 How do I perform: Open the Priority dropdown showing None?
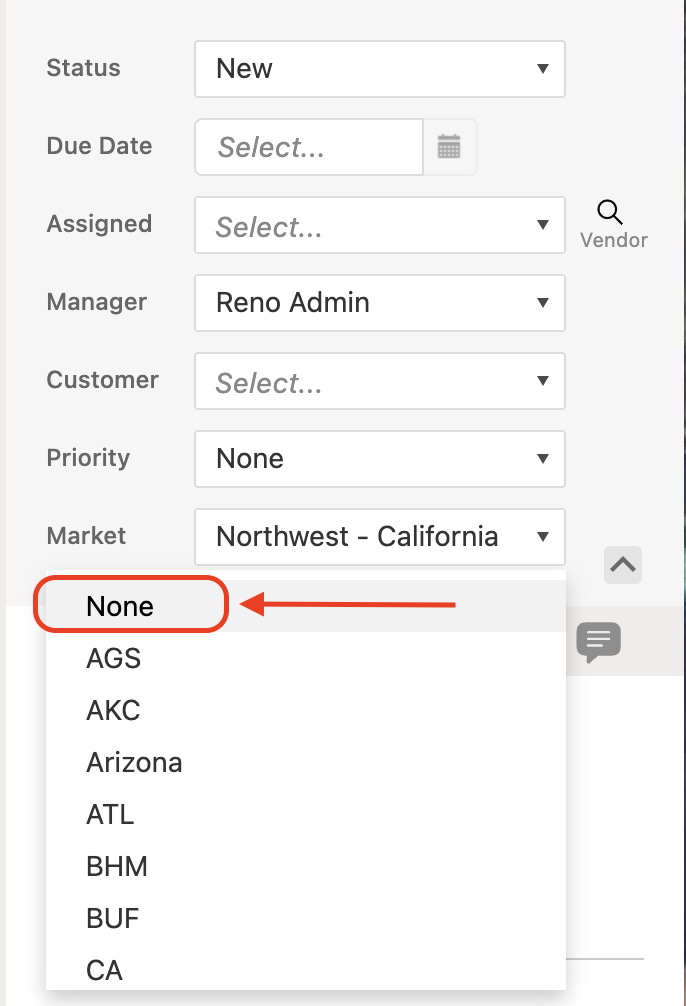(380, 459)
